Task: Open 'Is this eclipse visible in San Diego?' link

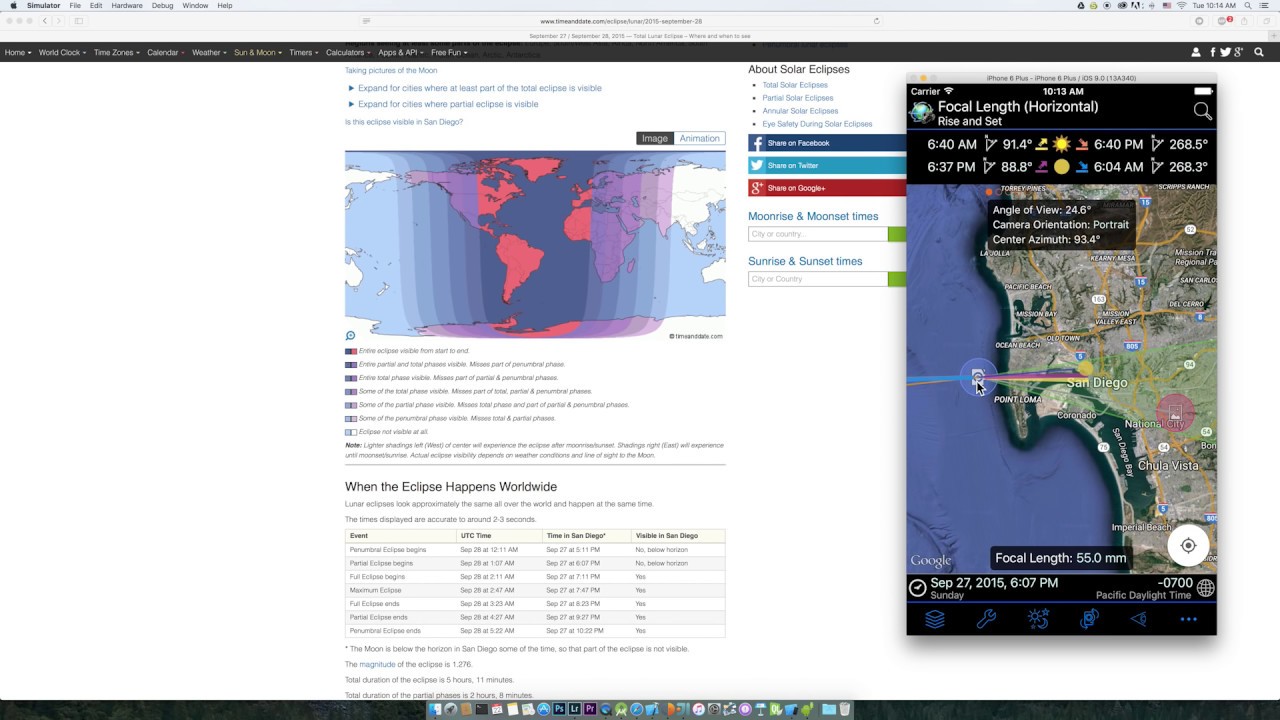Action: (x=404, y=122)
